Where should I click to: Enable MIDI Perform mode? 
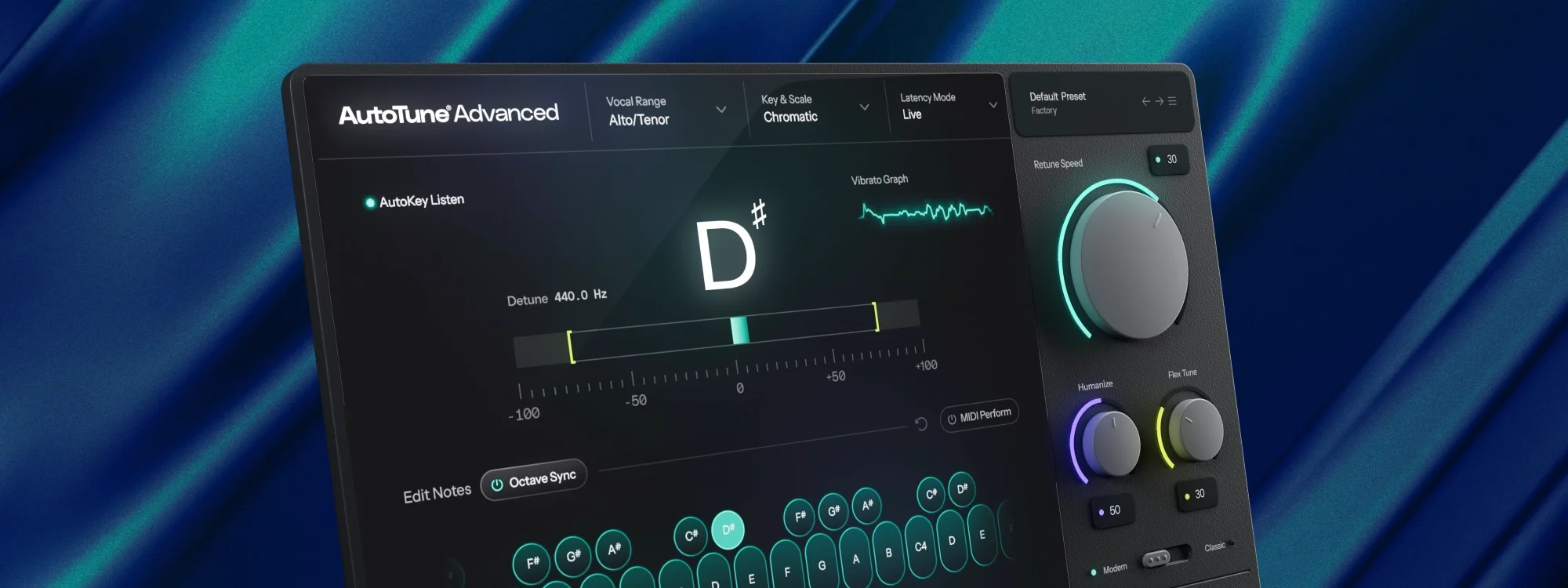coord(979,416)
